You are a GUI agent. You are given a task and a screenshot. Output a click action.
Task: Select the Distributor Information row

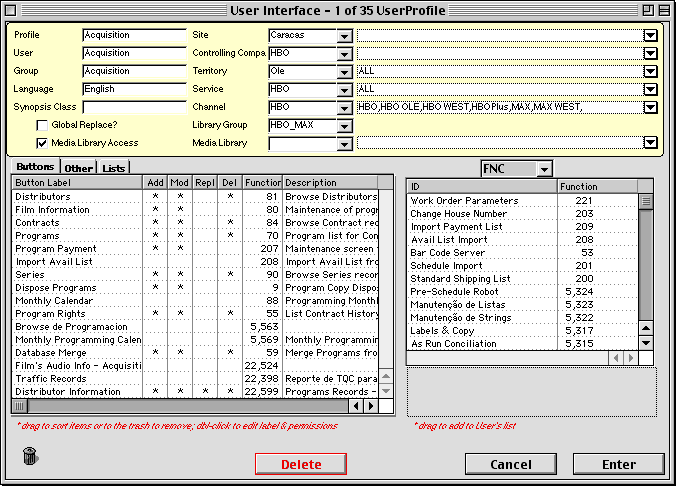[x=196, y=392]
